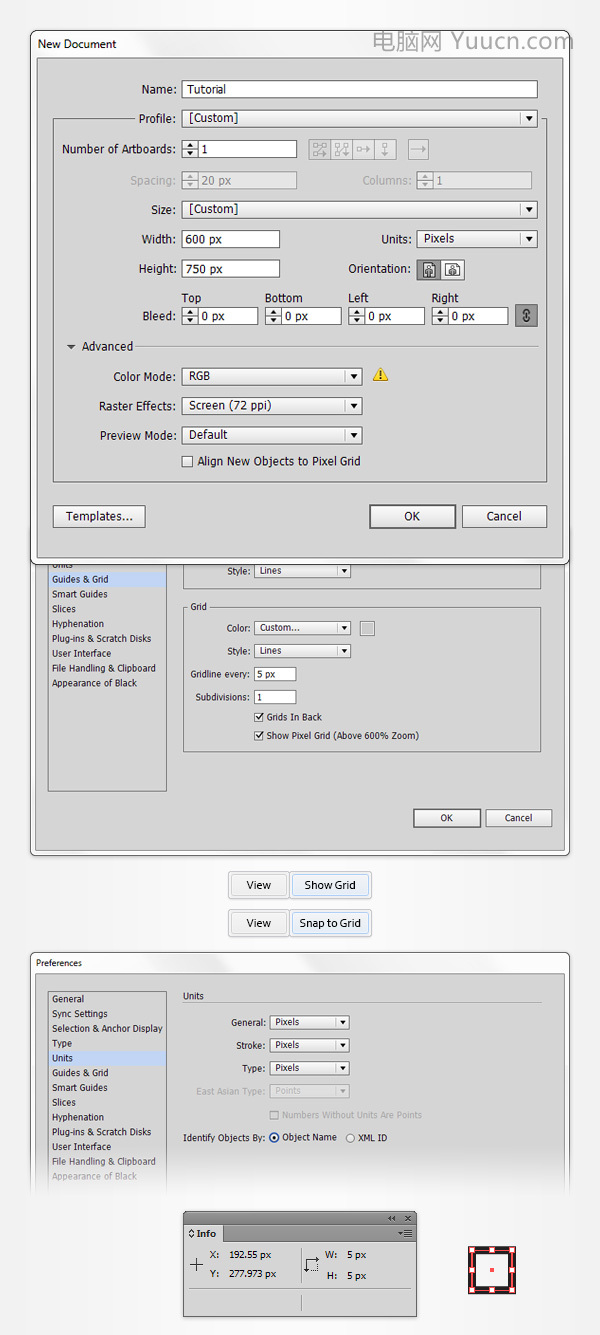
Task: Uncheck Grids In Back option
Action: pyautogui.click(x=260, y=717)
